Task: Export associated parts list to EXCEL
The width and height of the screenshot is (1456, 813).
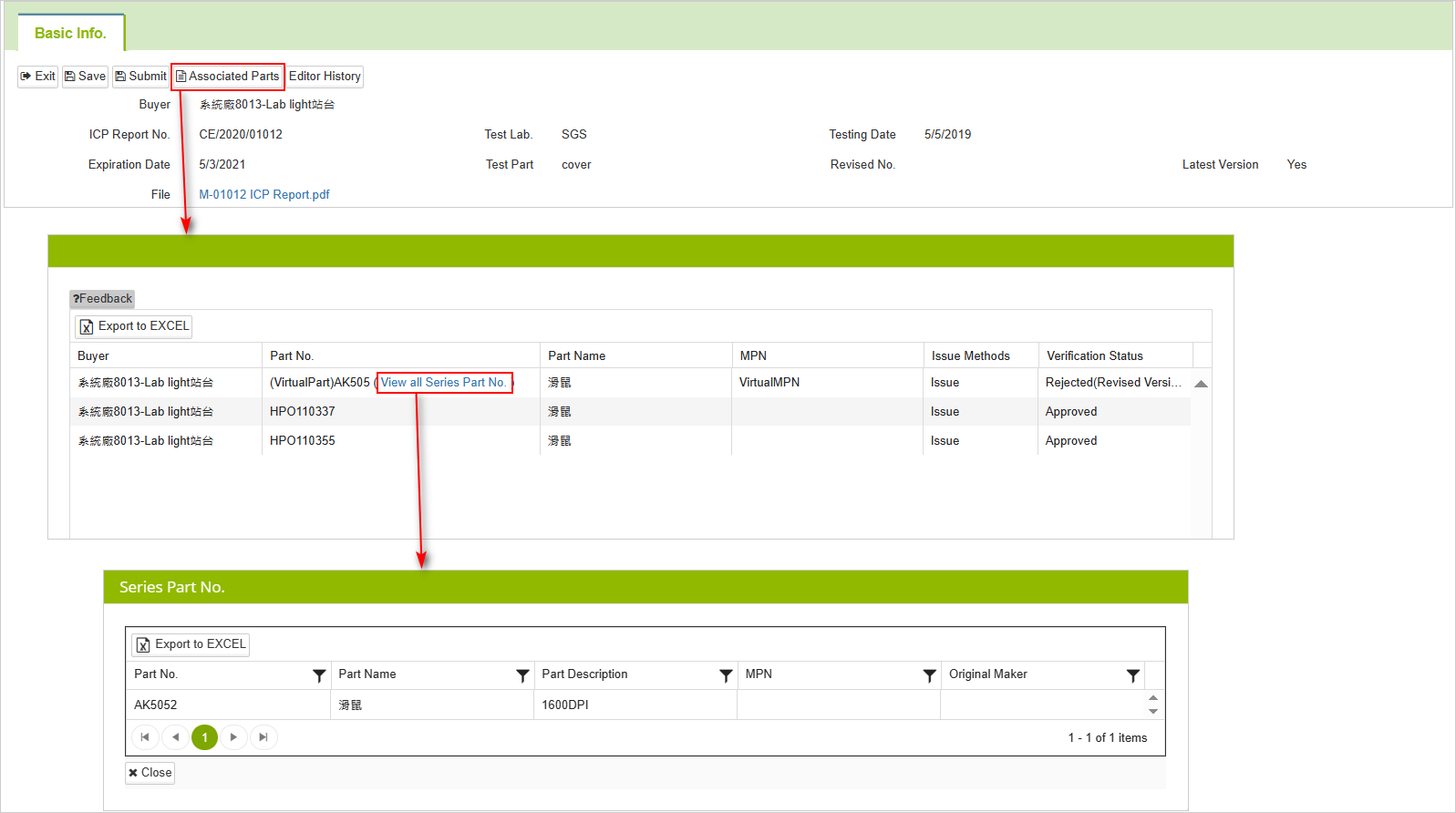Action: (x=134, y=326)
